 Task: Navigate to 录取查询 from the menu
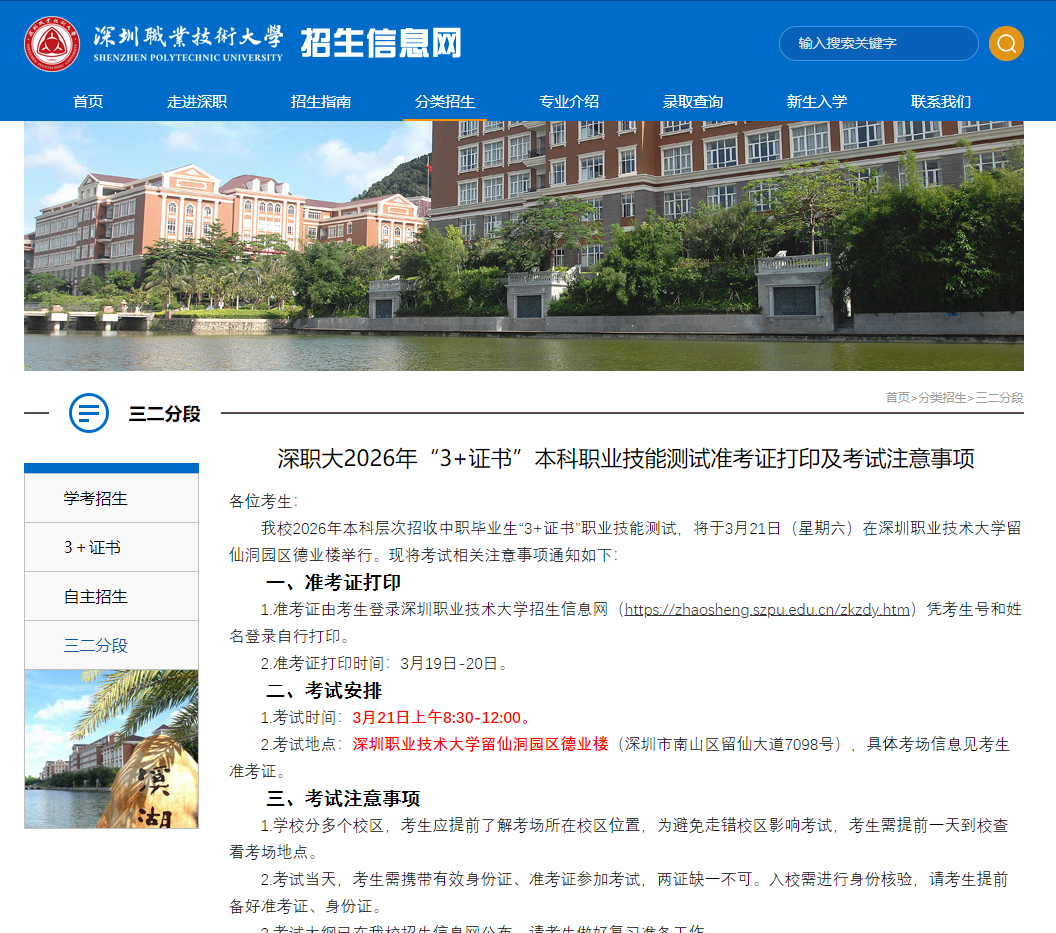(x=694, y=101)
